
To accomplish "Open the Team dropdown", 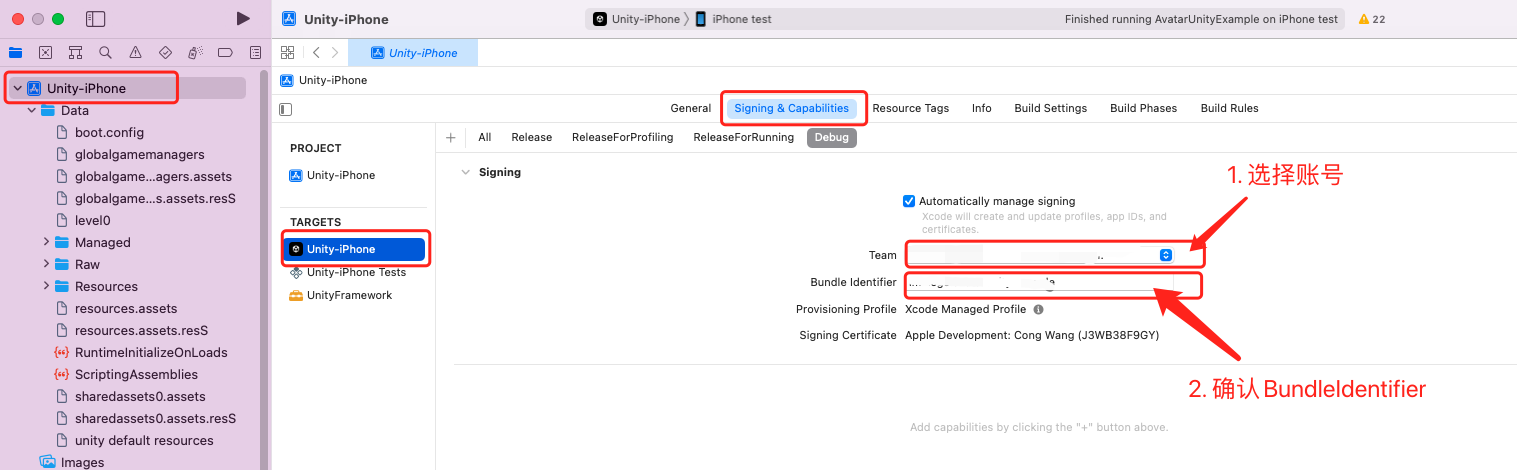I will tap(1165, 255).
